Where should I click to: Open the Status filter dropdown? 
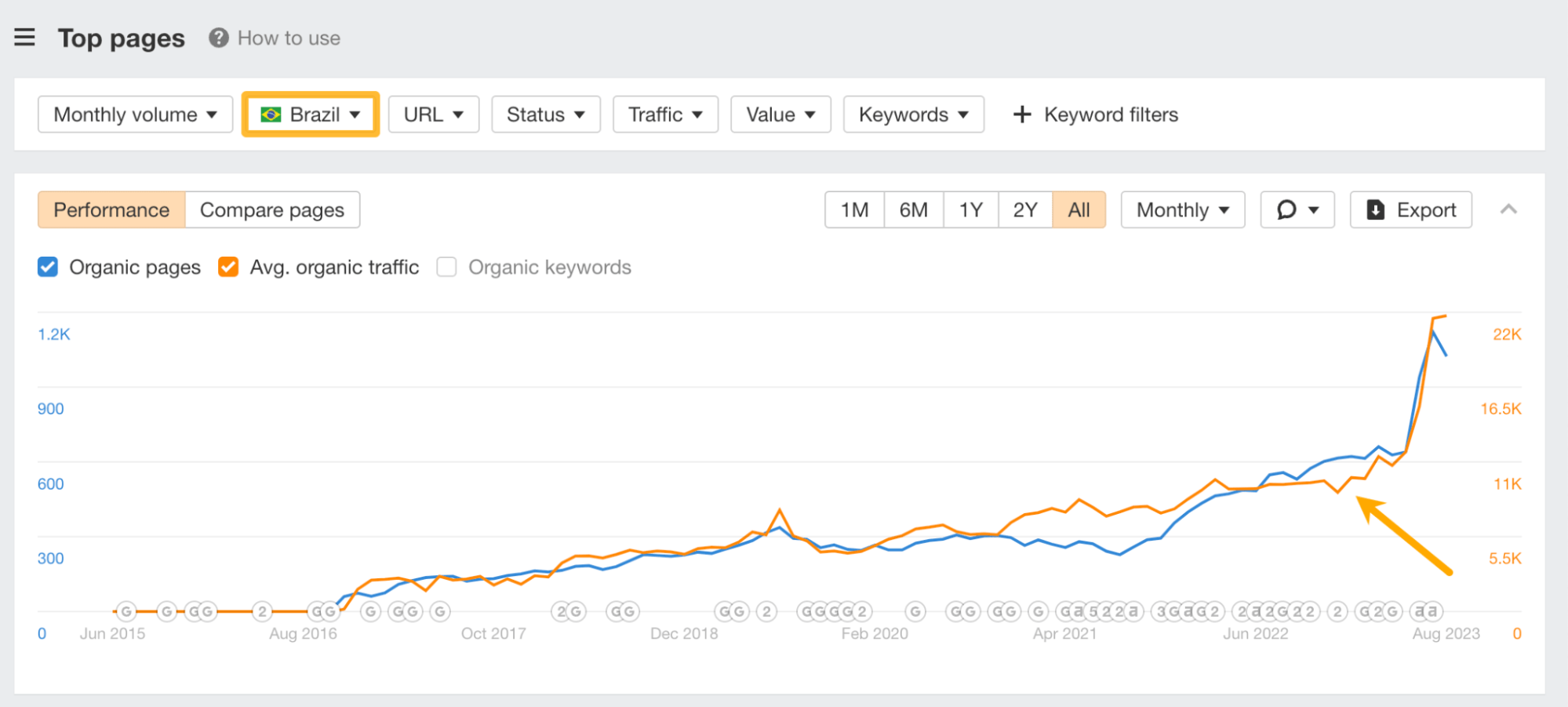click(546, 114)
